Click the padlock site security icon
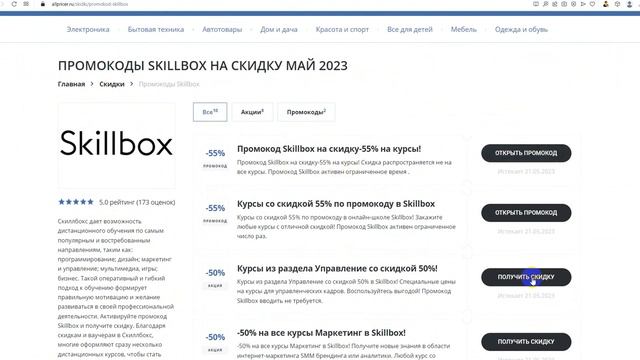This screenshot has height=360, width=640. pyautogui.click(x=43, y=4)
